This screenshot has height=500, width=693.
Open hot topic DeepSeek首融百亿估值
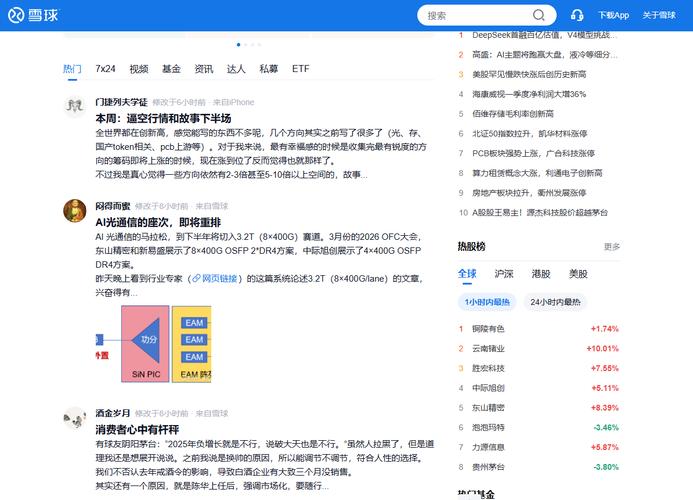tap(544, 35)
